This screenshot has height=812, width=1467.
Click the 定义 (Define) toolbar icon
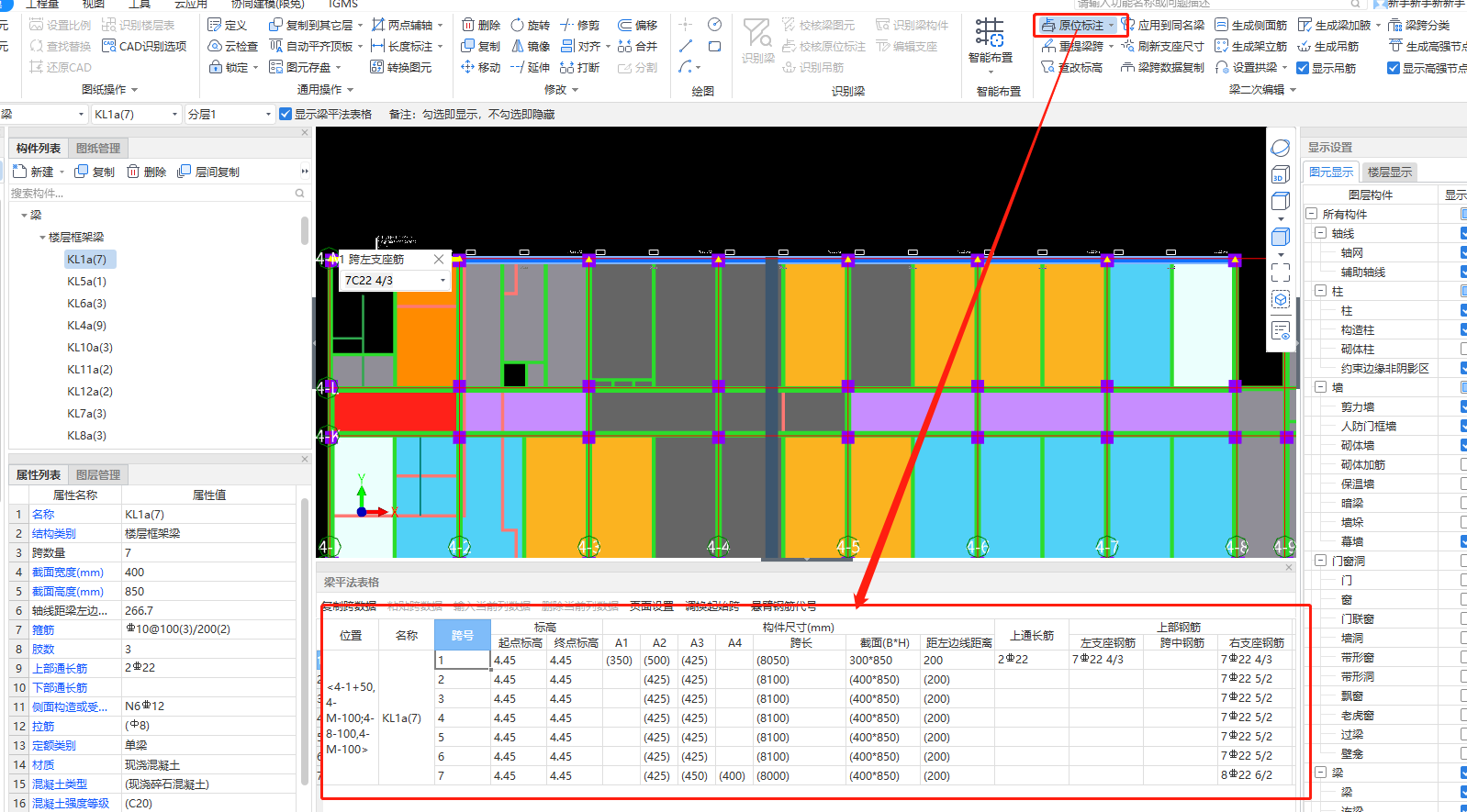[x=227, y=25]
